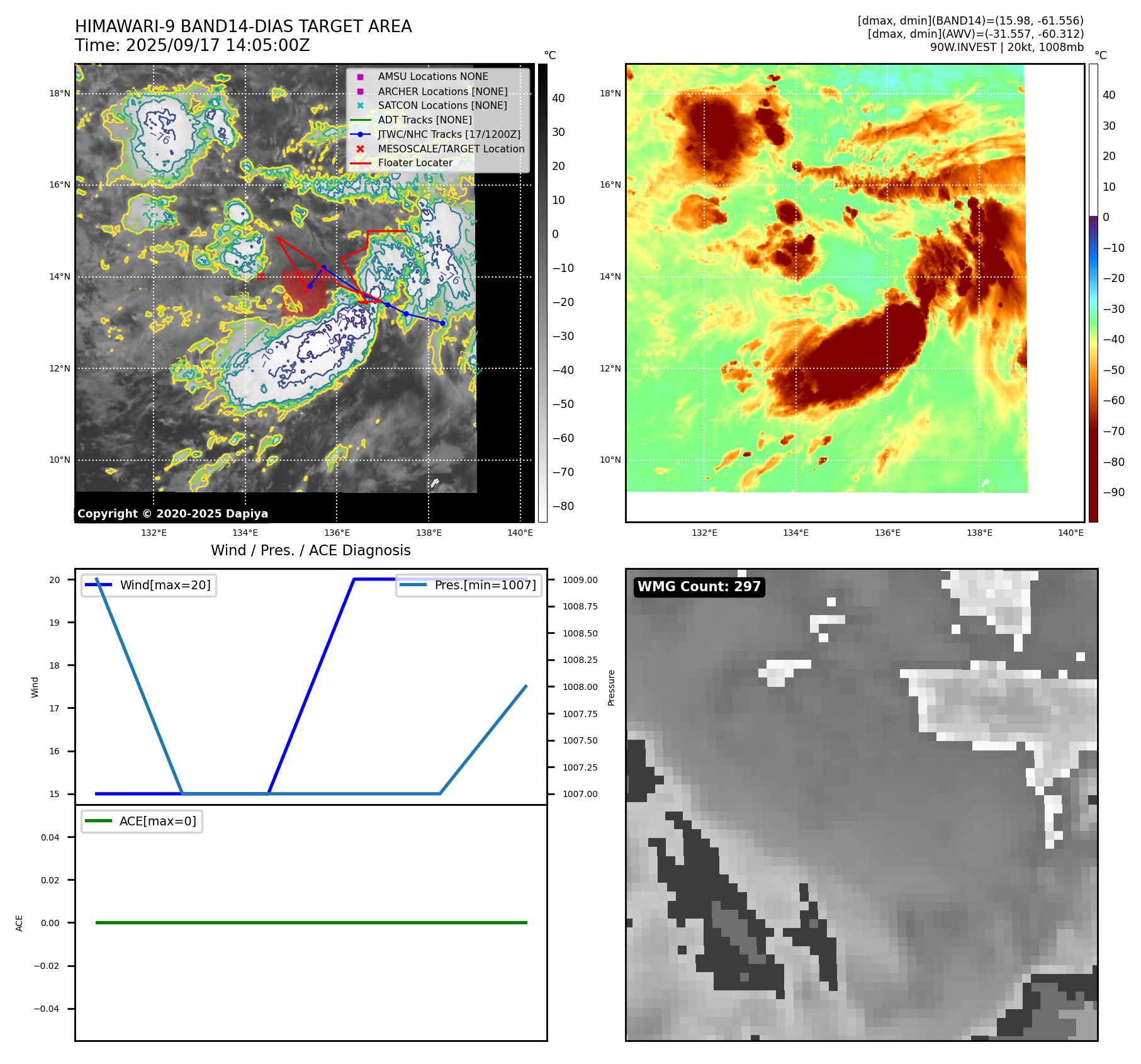Click the WMG grayscale pixel image

point(862,805)
